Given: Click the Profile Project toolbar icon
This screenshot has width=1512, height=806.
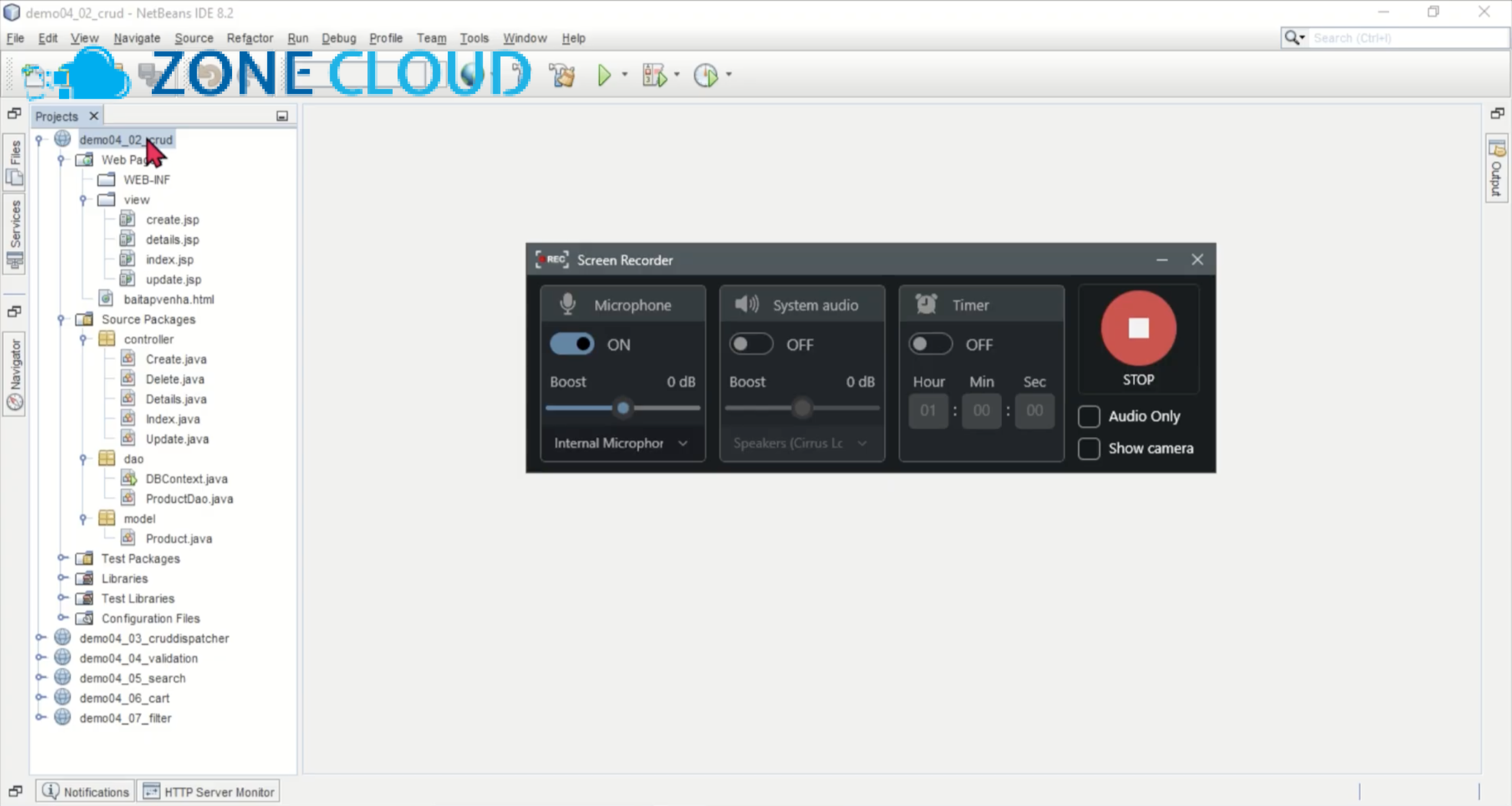Looking at the screenshot, I should point(706,75).
